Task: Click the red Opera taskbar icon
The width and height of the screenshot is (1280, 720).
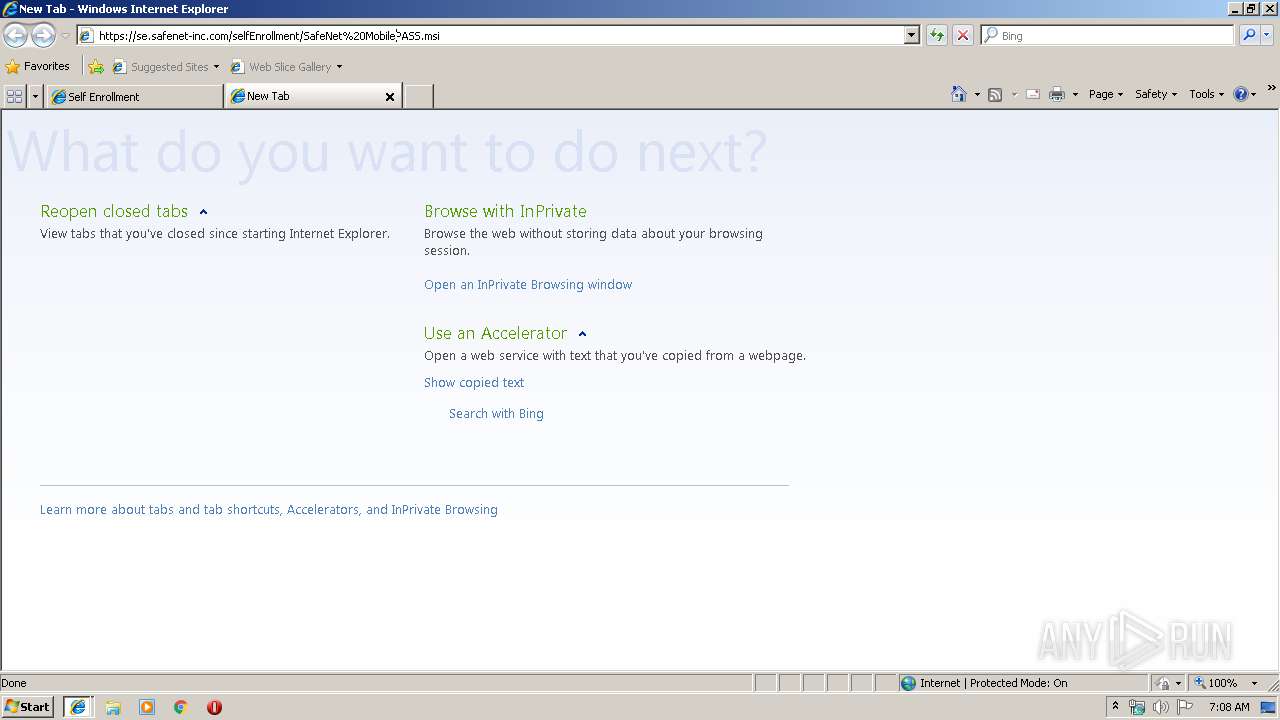Action: 214,707
